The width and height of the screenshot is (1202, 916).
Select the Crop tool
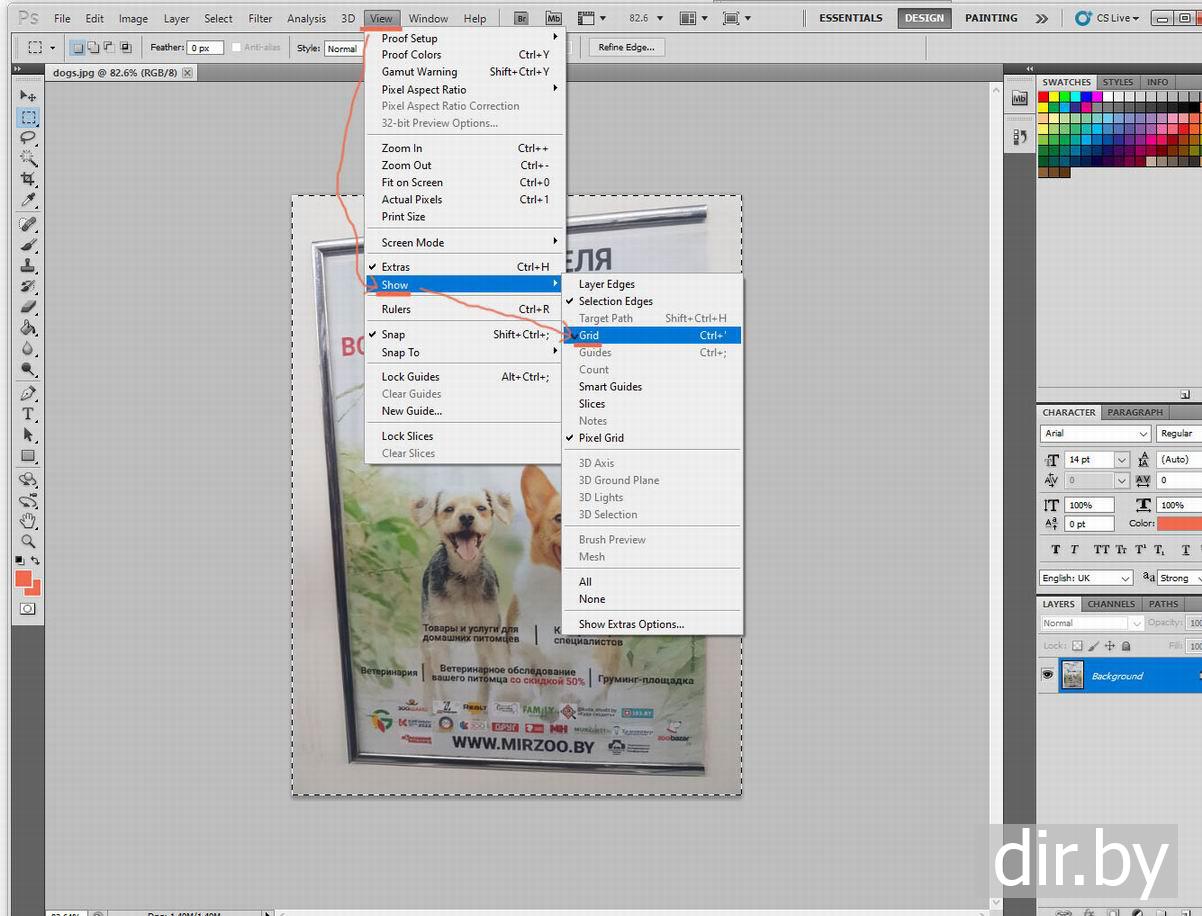click(28, 179)
